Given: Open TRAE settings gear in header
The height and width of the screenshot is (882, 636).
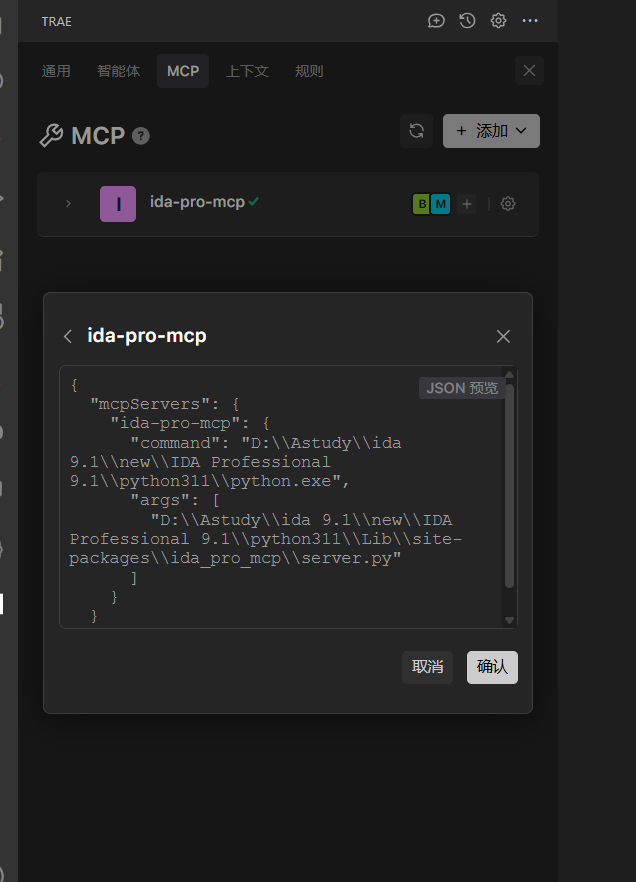Looking at the screenshot, I should 498,21.
